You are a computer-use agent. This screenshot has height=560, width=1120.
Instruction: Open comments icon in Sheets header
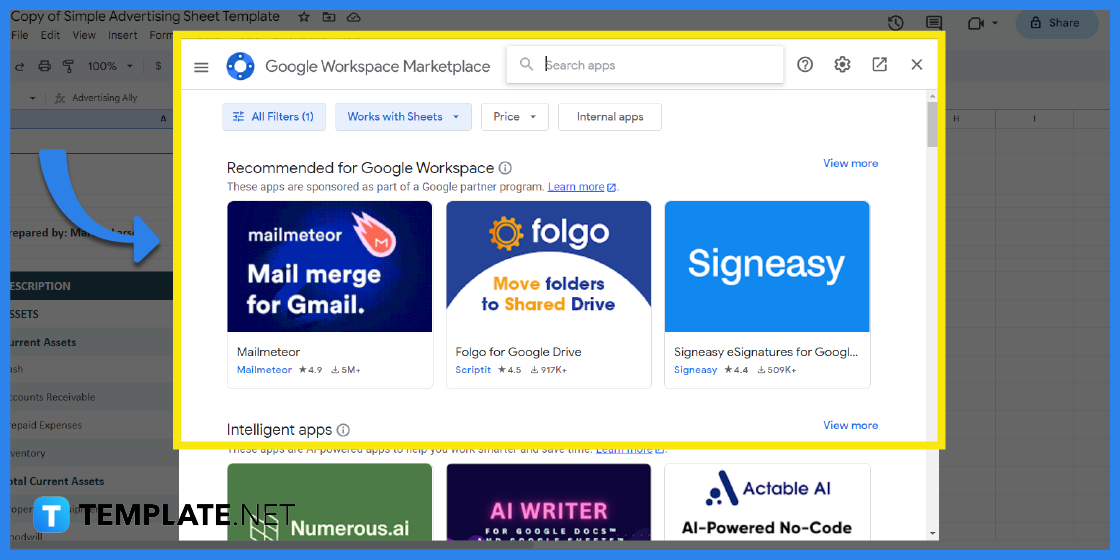tap(933, 23)
